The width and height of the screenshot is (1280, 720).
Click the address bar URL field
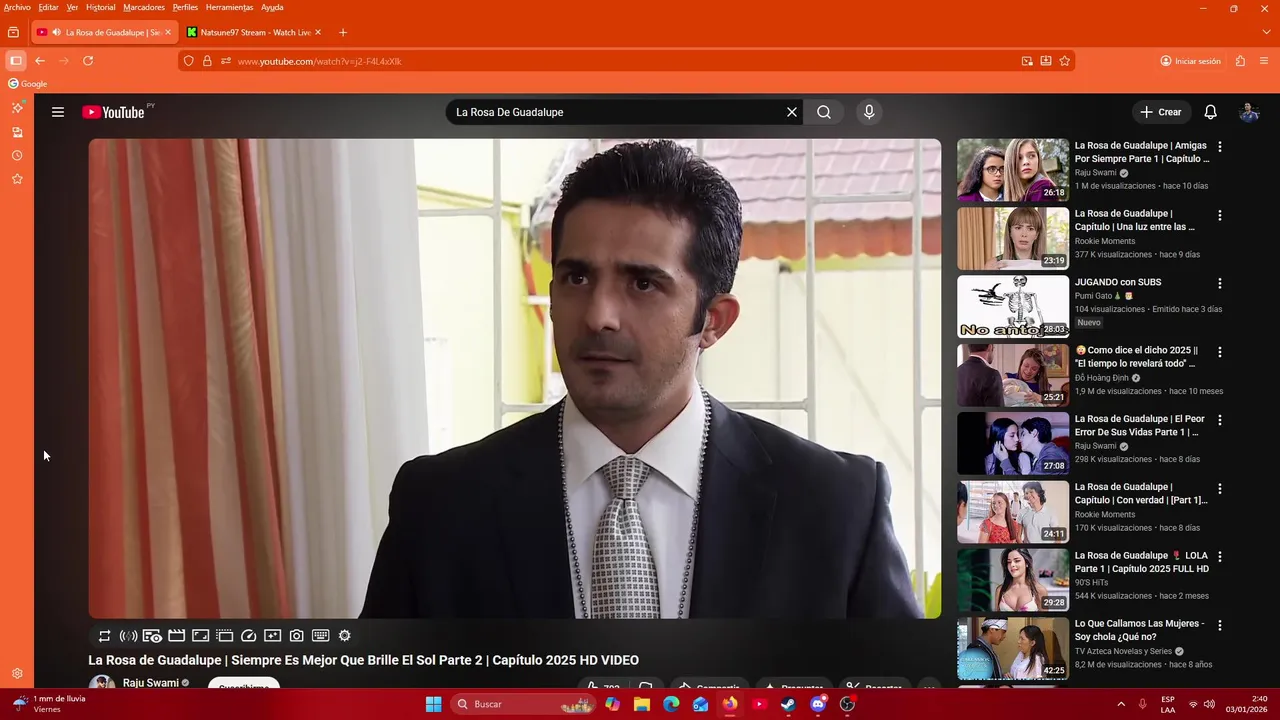625,61
